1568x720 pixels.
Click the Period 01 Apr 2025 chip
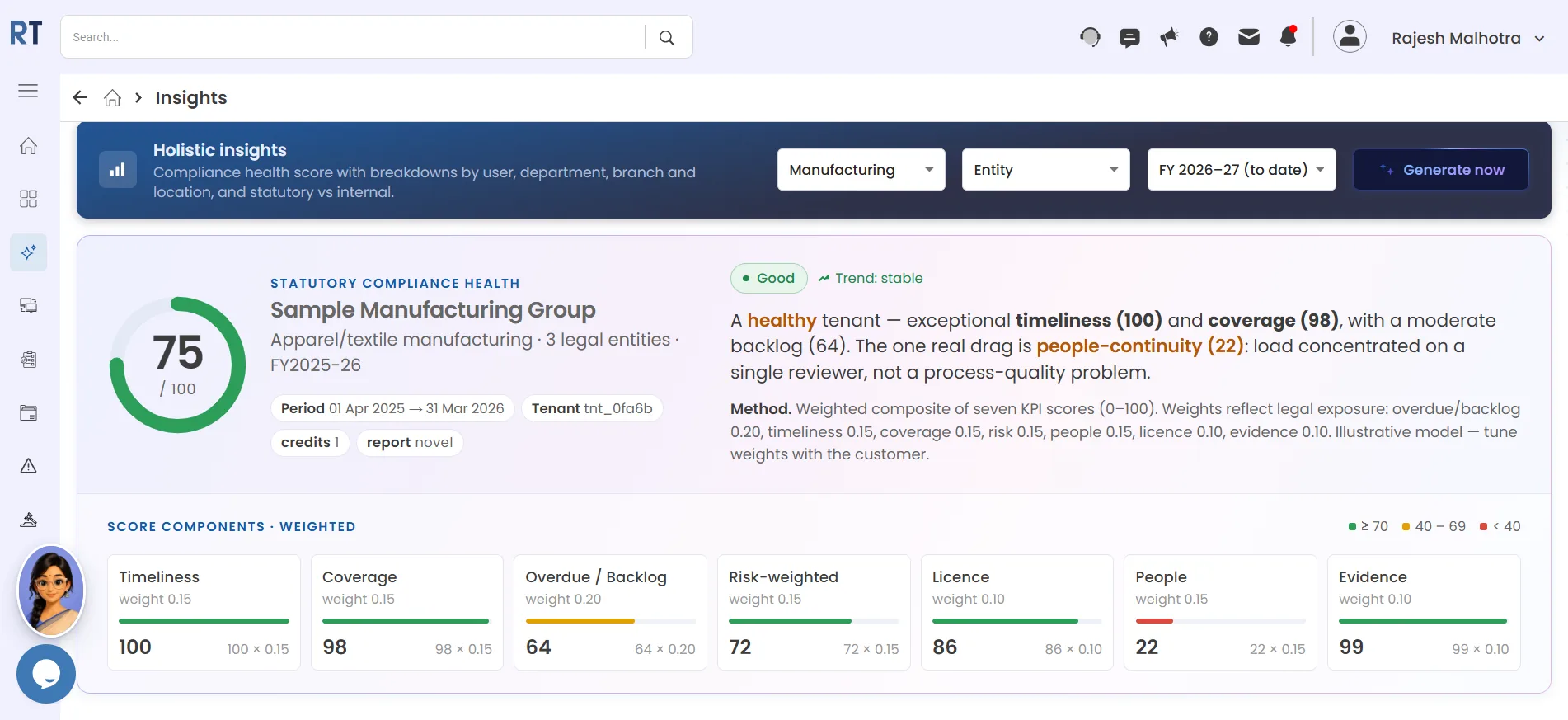pos(392,408)
